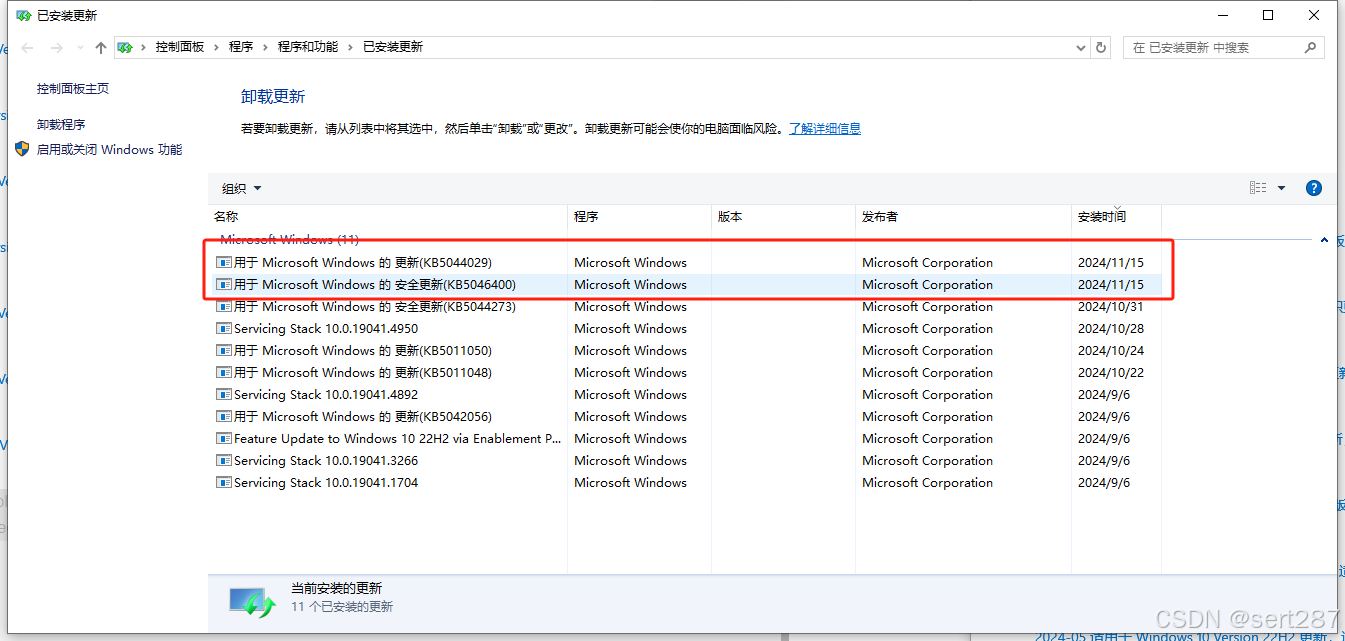1345x641 pixels.
Task: Click the icon of KB5042056 update
Action: pyautogui.click(x=224, y=417)
